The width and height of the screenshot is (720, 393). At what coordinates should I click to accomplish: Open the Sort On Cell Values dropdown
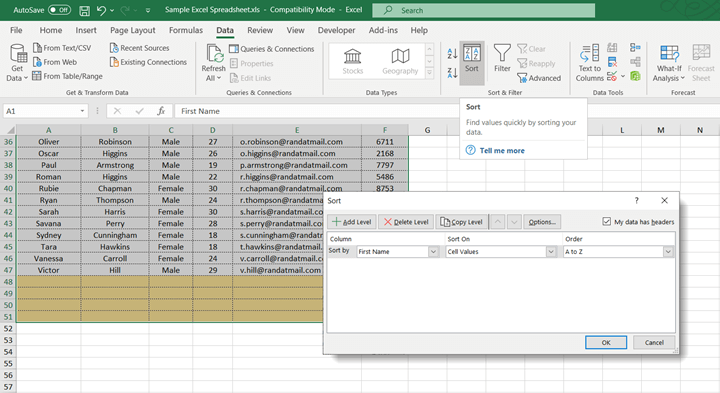(551, 252)
